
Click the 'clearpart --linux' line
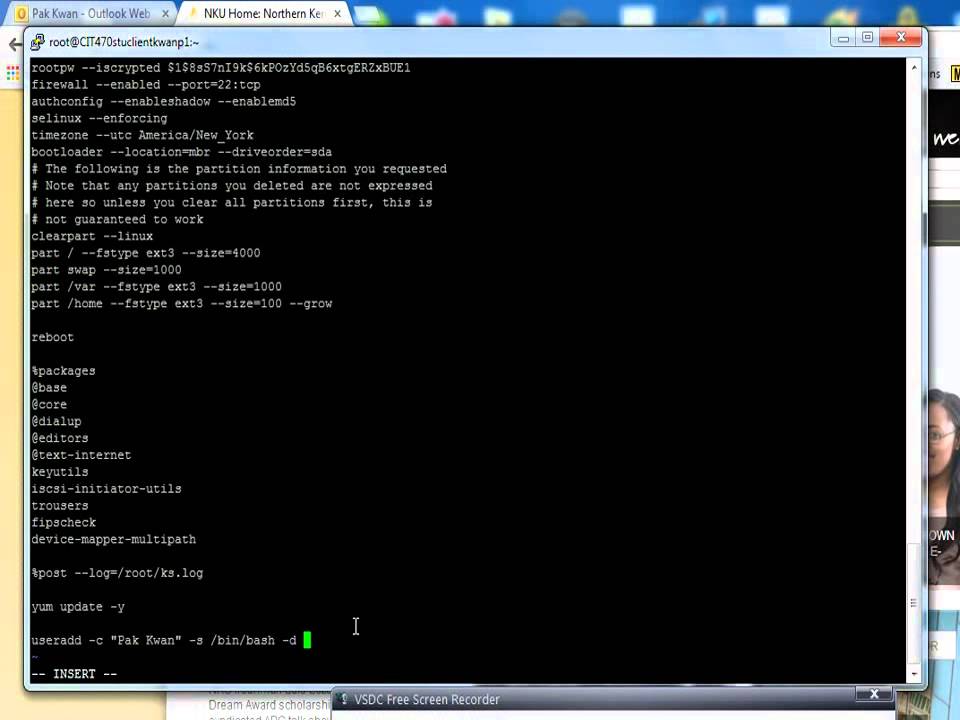pos(92,236)
